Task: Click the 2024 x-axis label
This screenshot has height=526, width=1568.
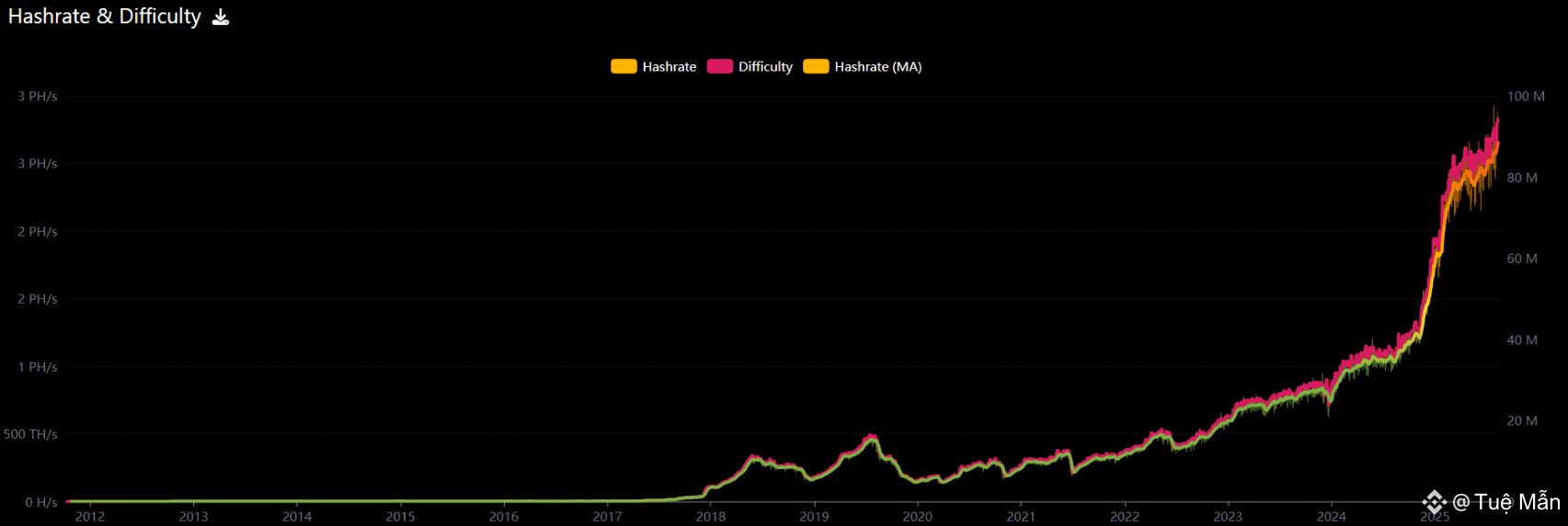Action: [1332, 517]
